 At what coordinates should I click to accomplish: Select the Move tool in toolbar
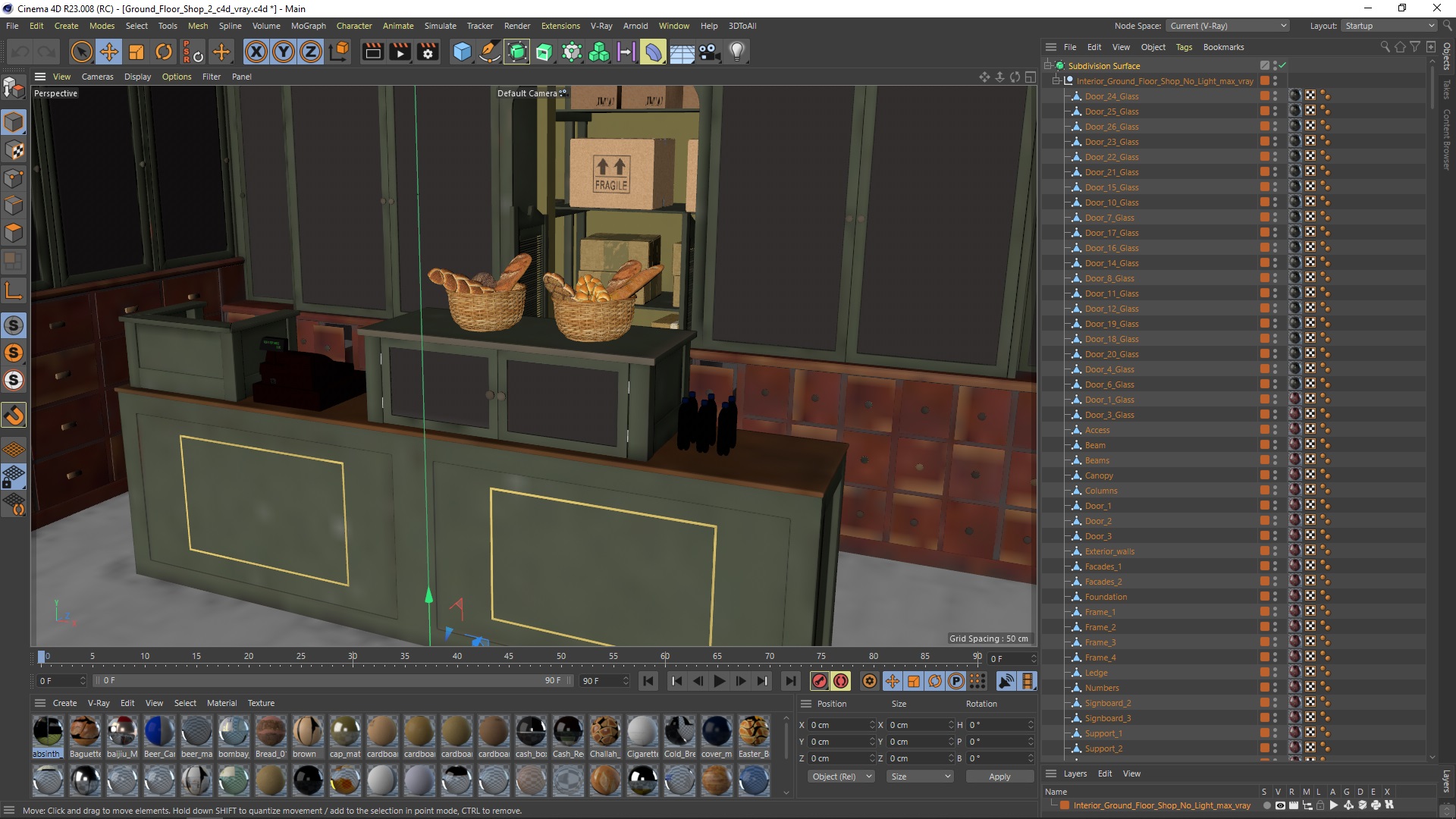(108, 51)
